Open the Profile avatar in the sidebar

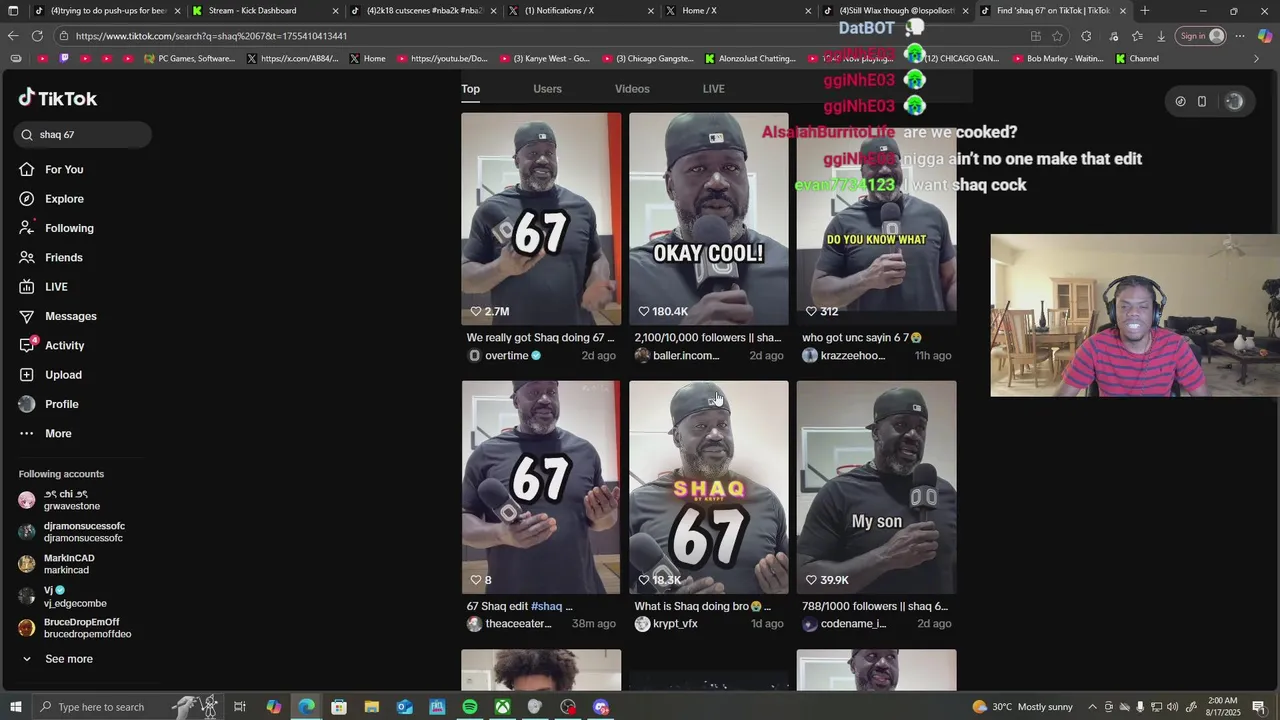[x=27, y=404]
